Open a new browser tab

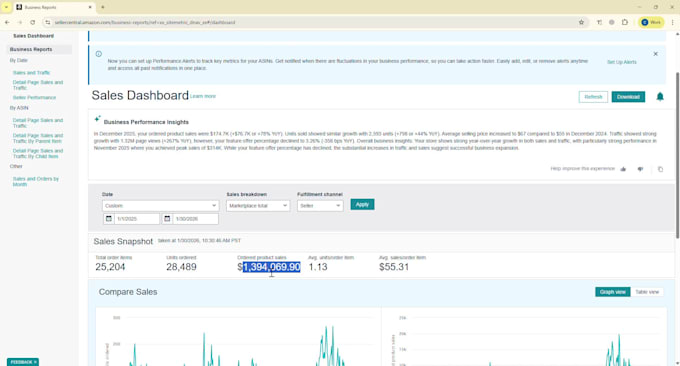coord(103,7)
